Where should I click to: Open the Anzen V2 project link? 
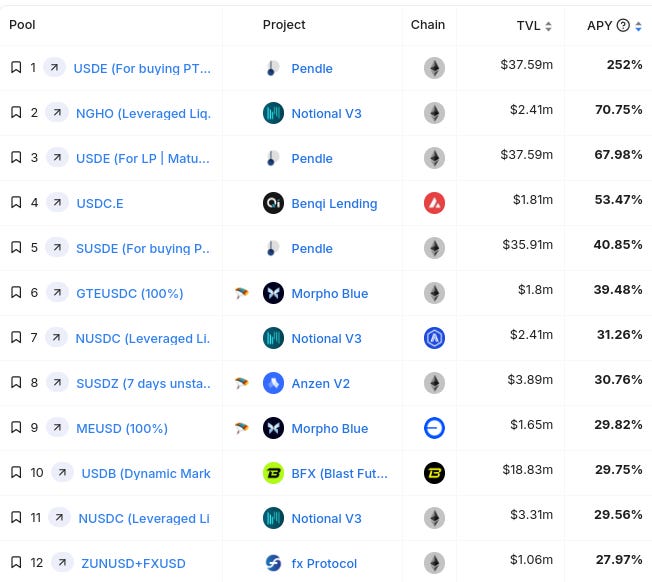(x=321, y=383)
